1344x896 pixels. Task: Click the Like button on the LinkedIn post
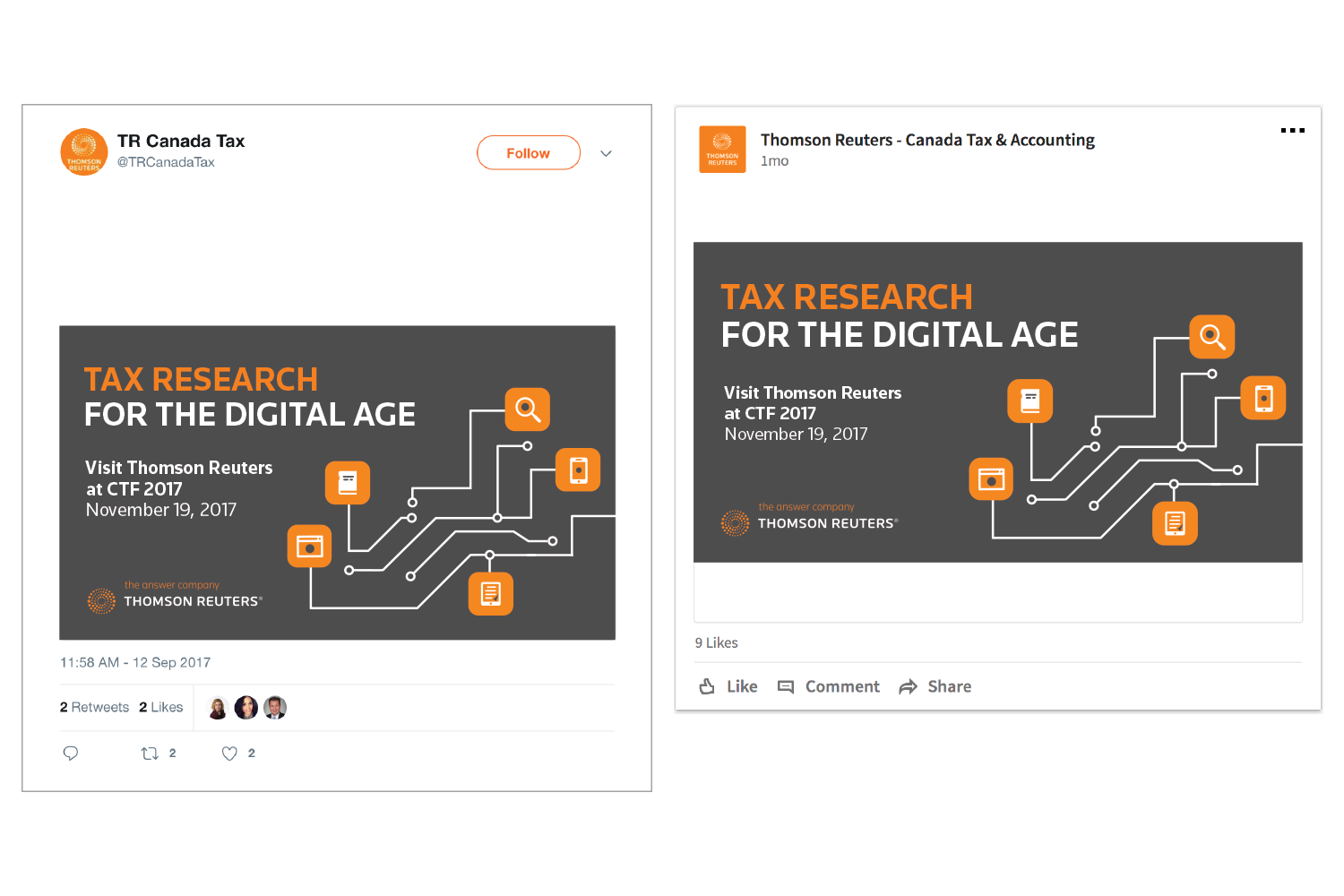tap(728, 686)
